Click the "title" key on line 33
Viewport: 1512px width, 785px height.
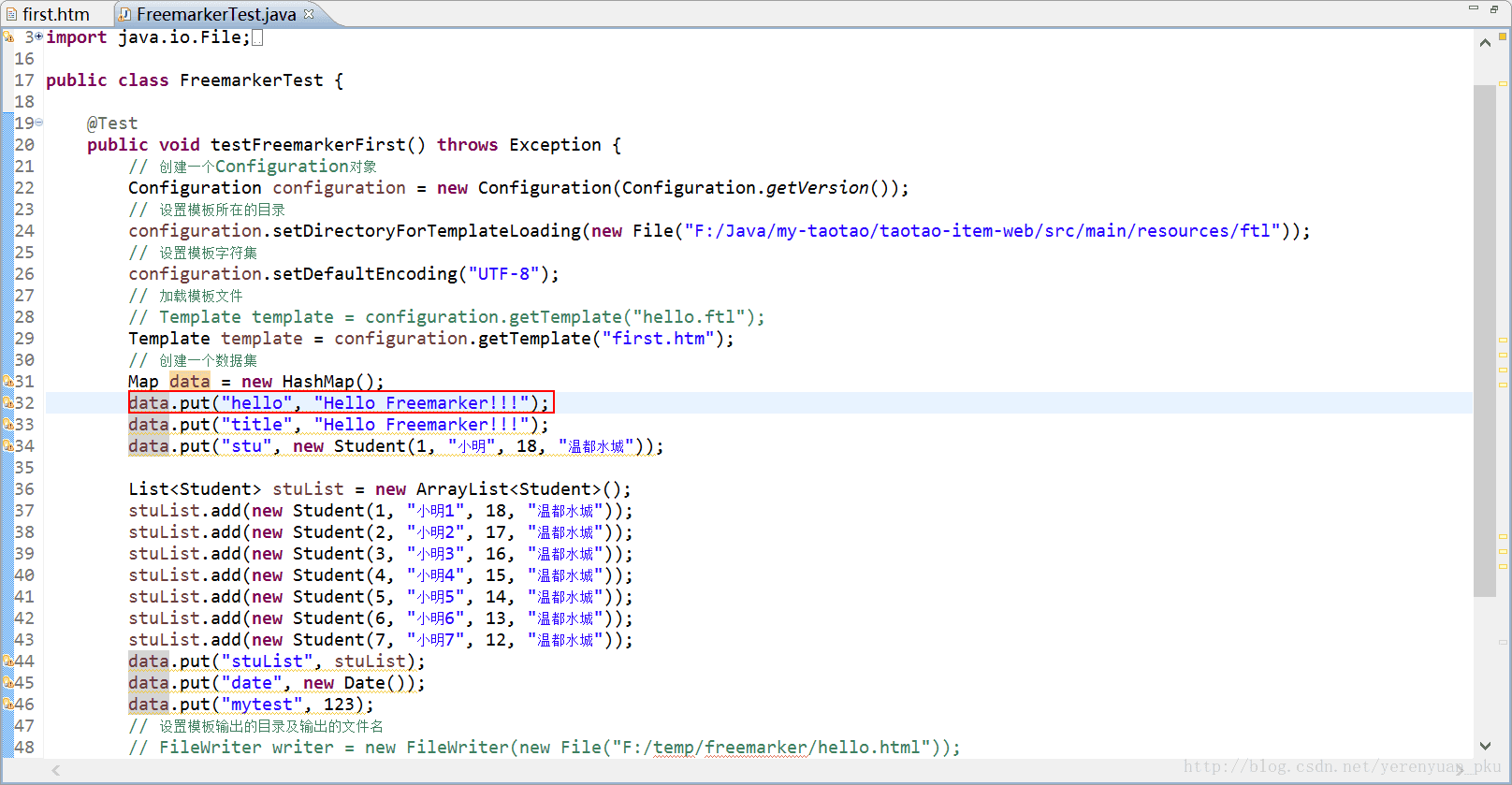click(x=256, y=425)
